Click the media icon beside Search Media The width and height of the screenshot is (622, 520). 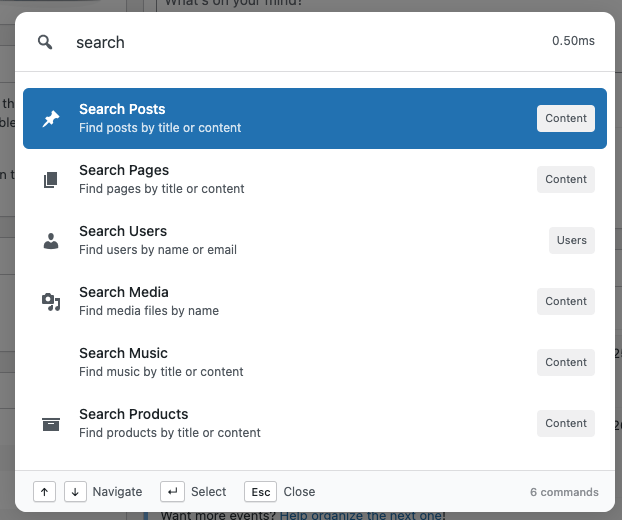click(51, 302)
